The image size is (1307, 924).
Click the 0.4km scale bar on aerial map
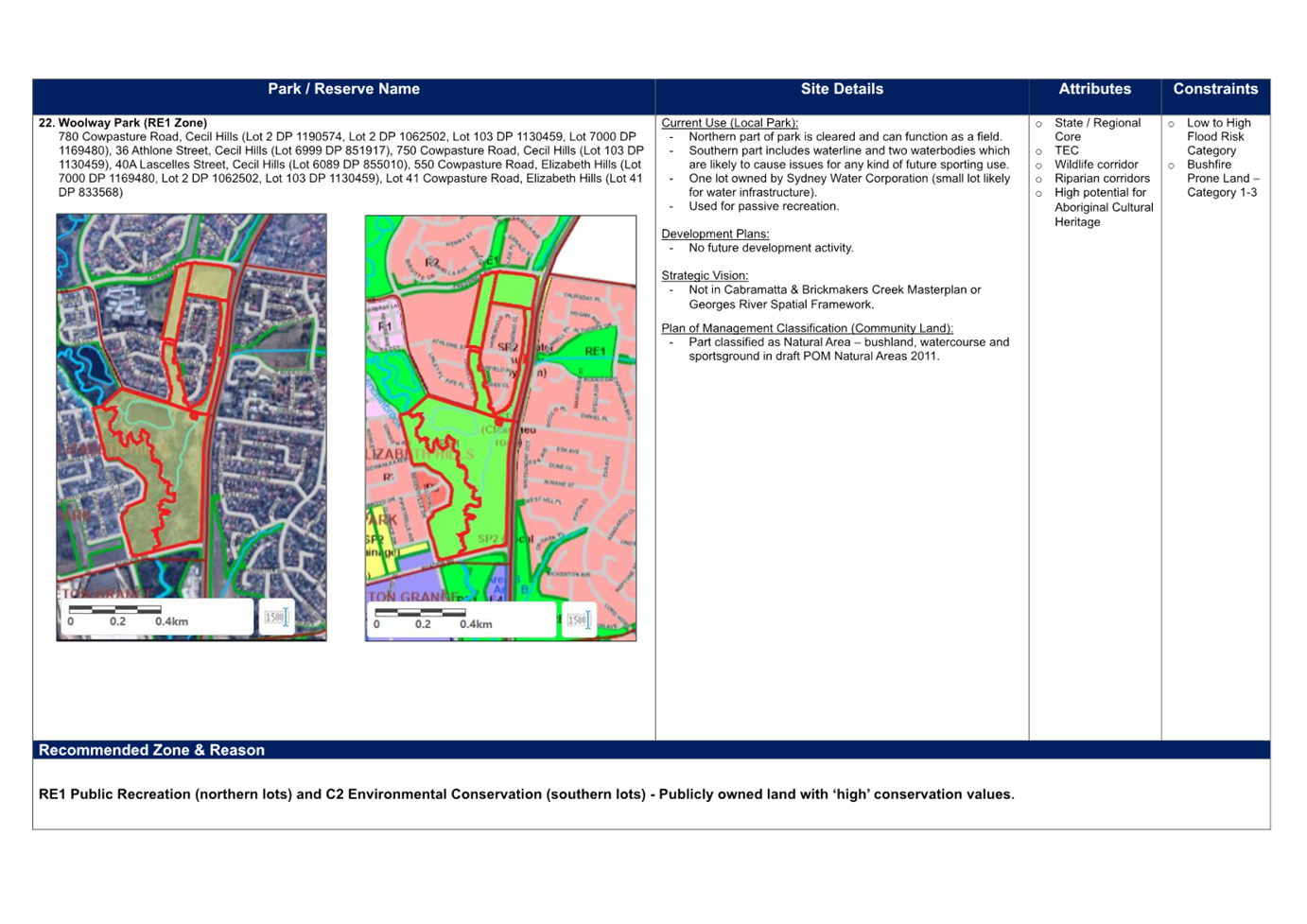(x=130, y=617)
